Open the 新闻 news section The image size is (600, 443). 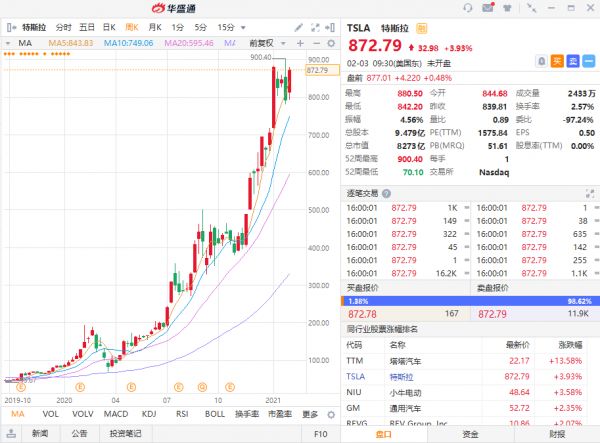(x=39, y=434)
